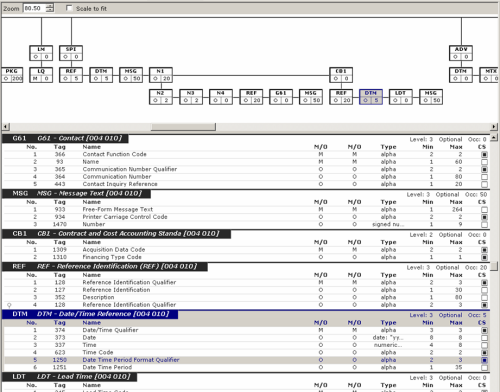Click the marker icon beside REF row 4
The image size is (500, 392).
[9, 305]
